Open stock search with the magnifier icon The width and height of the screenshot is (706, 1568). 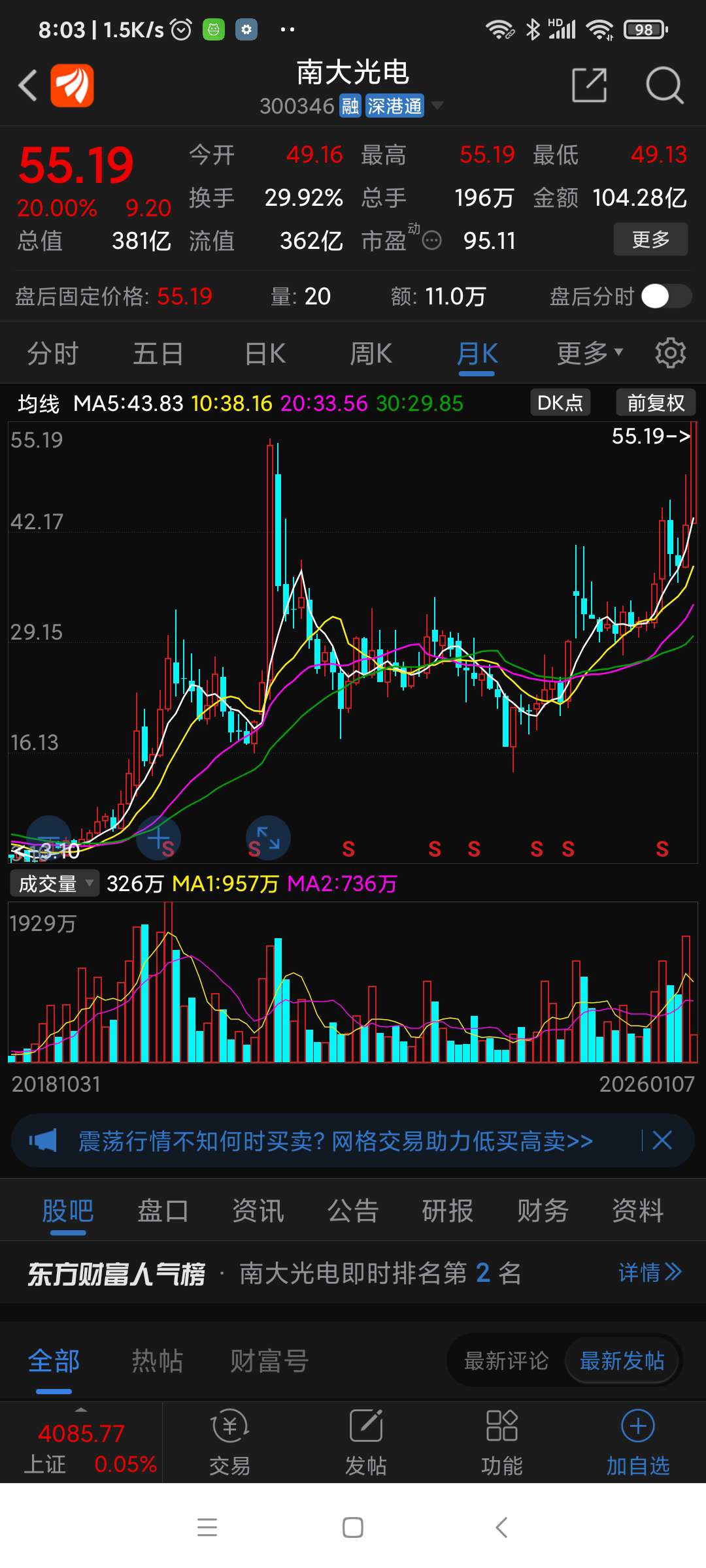[x=664, y=85]
